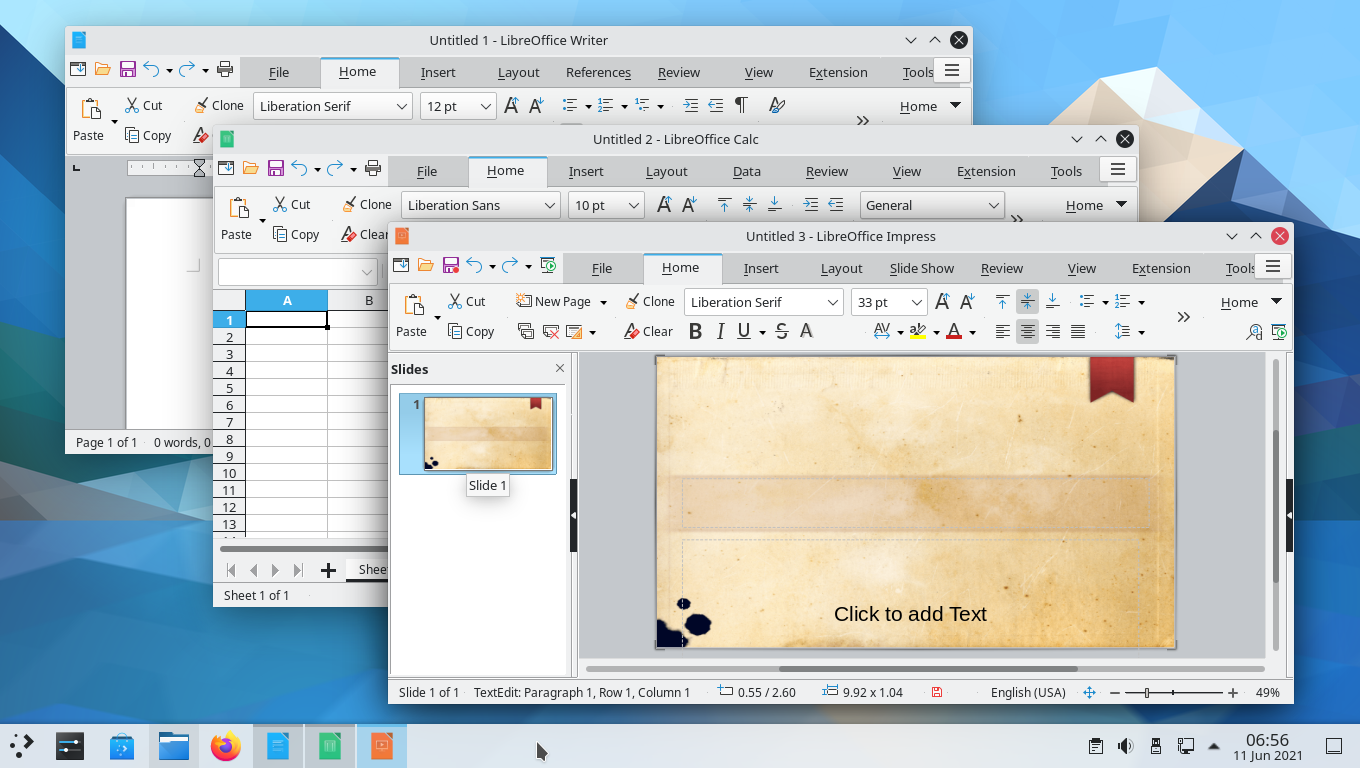The image size is (1360, 768).
Task: Toggle center vertical alignment in Impress
Action: (1028, 301)
